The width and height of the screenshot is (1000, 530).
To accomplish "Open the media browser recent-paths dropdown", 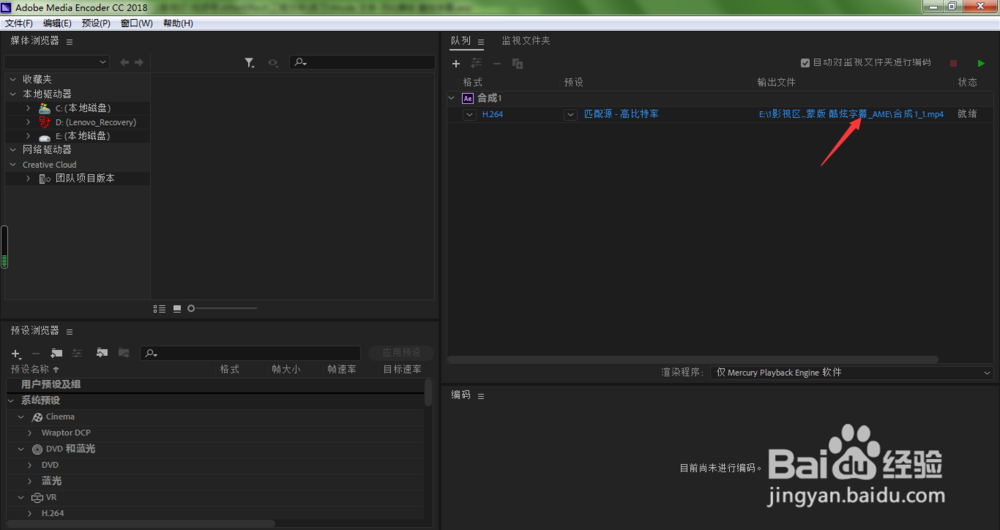I will pos(57,62).
